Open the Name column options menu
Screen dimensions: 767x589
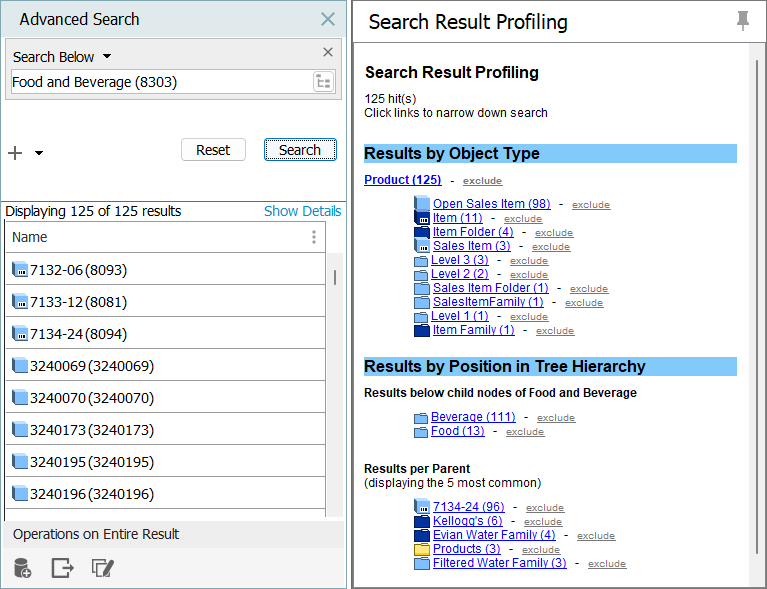coord(313,237)
